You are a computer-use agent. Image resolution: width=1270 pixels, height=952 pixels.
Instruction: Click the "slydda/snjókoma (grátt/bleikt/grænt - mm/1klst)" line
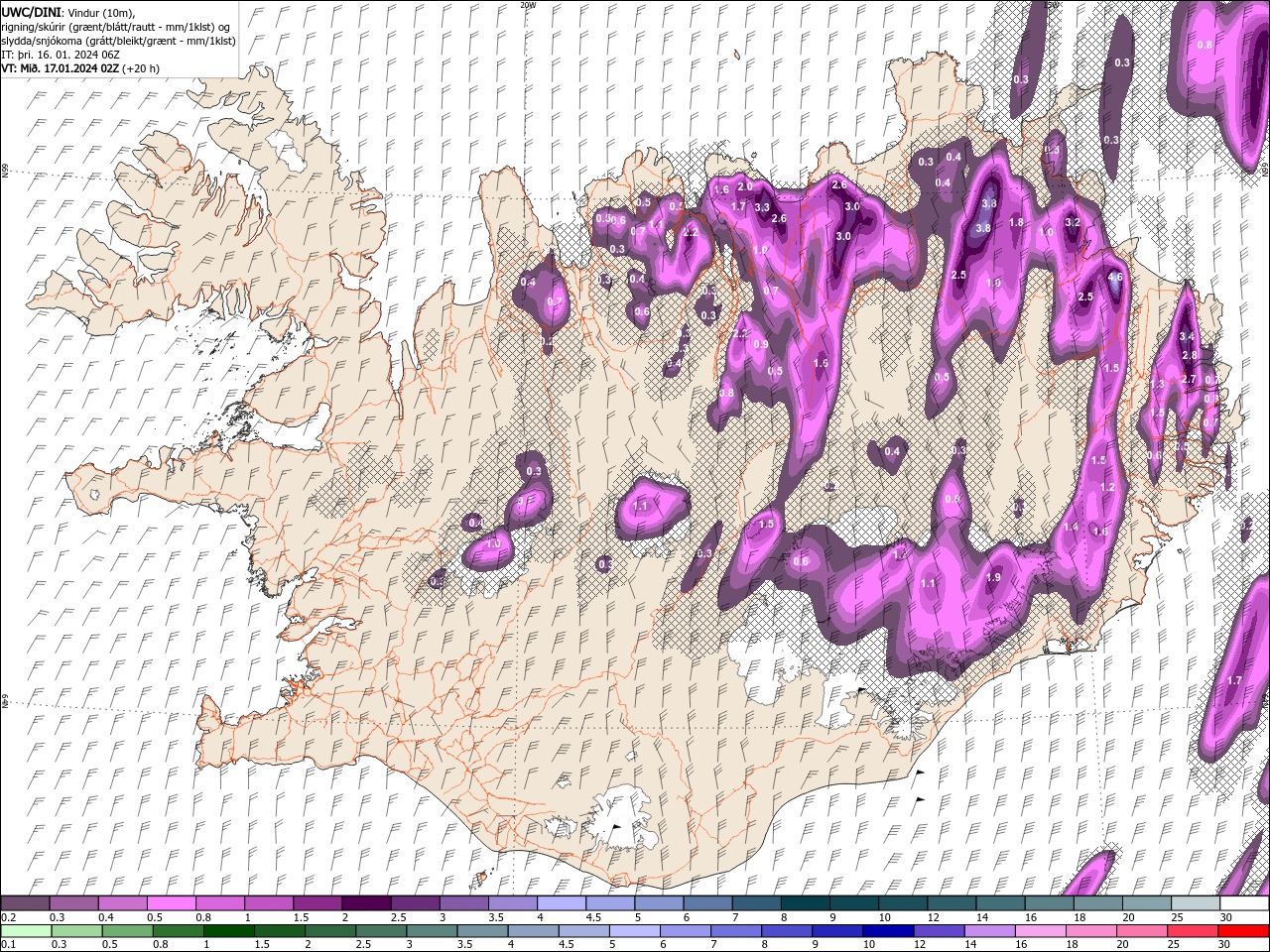pos(118,41)
